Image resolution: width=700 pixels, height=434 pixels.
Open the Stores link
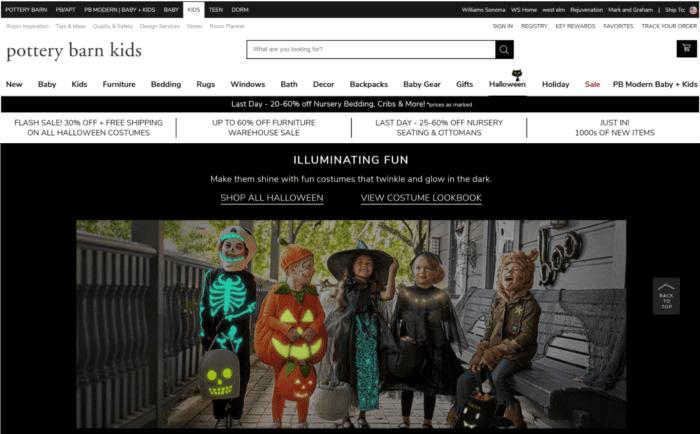coord(195,26)
